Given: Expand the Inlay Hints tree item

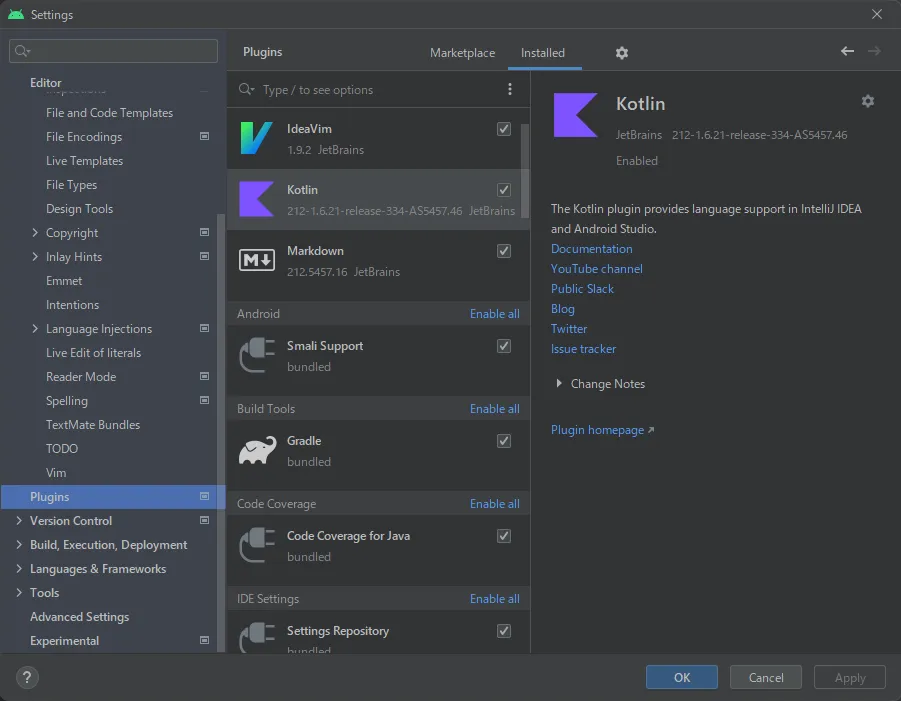Looking at the screenshot, I should point(36,257).
